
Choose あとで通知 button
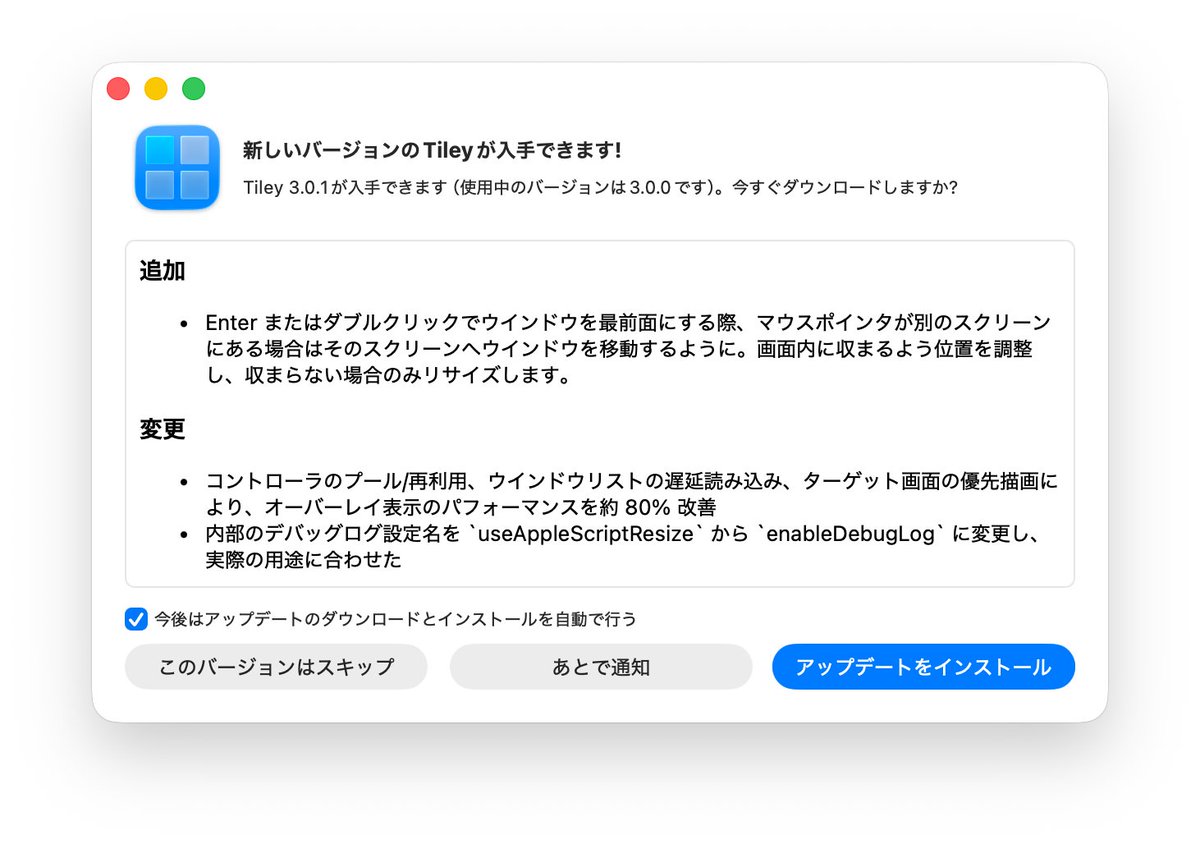pos(601,667)
